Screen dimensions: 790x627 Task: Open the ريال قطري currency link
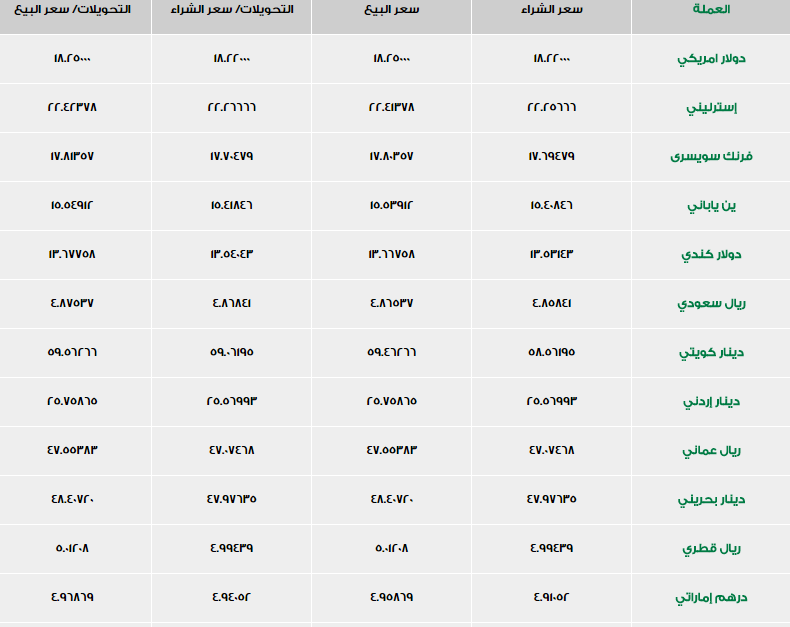[x=711, y=548]
